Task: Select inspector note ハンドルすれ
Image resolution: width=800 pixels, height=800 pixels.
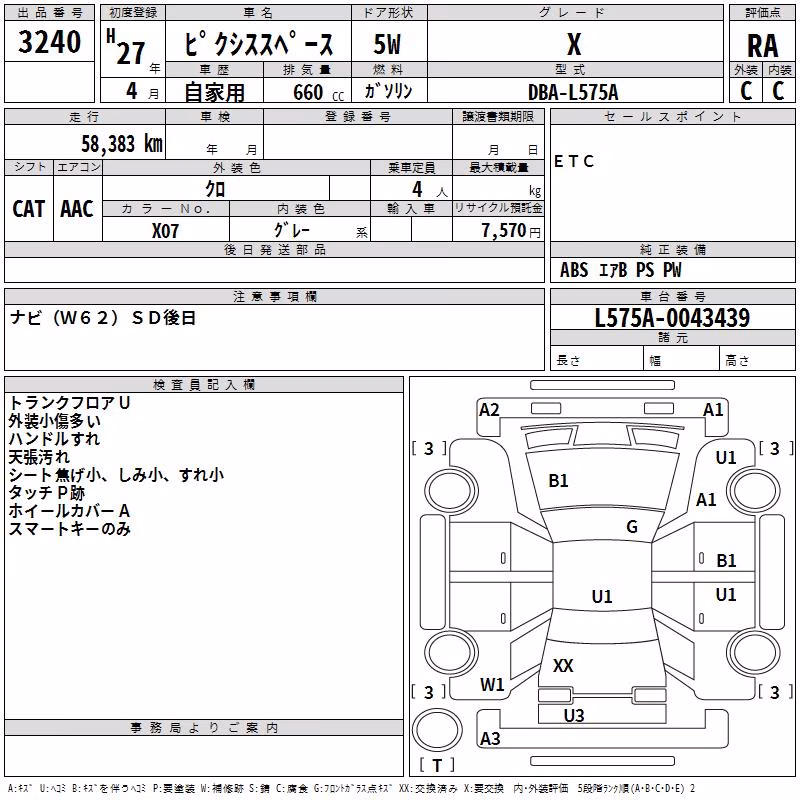Action: click(x=54, y=439)
